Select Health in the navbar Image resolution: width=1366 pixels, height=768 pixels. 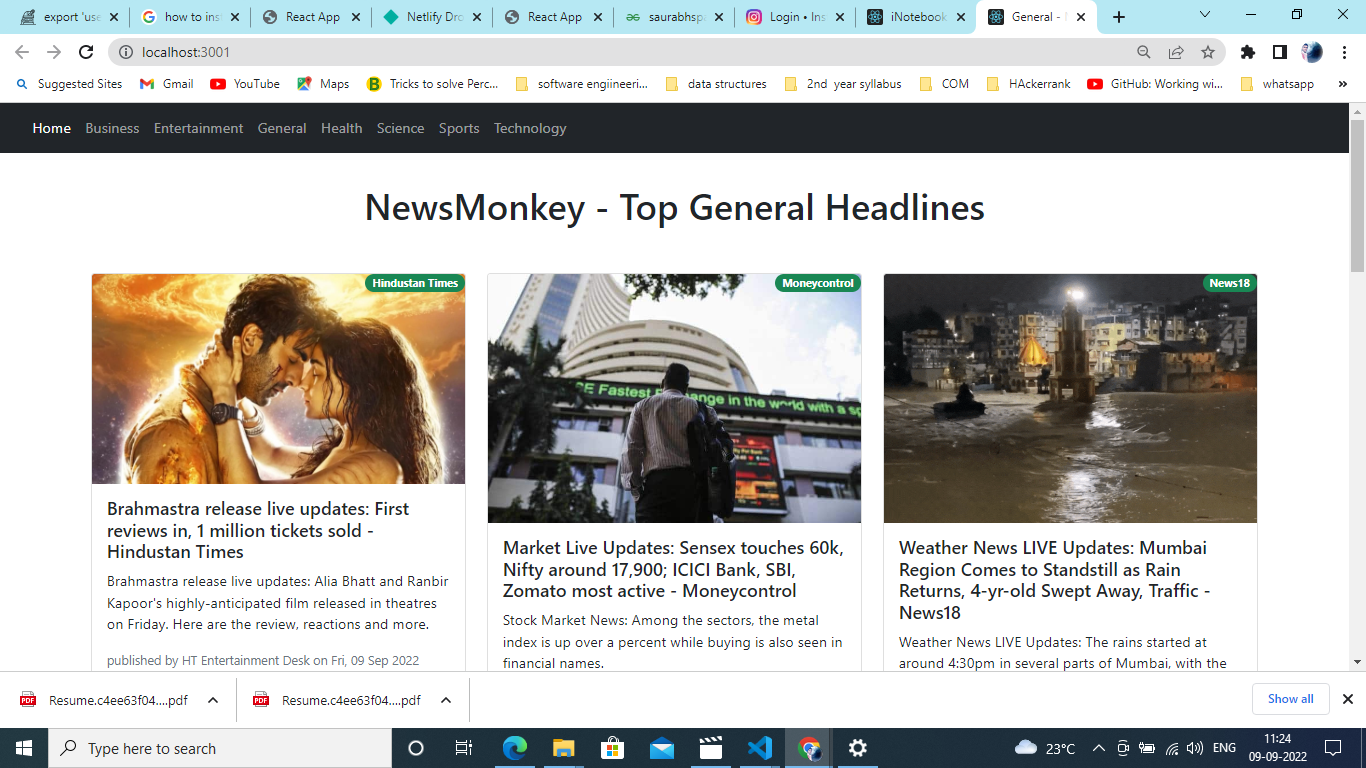[342, 128]
